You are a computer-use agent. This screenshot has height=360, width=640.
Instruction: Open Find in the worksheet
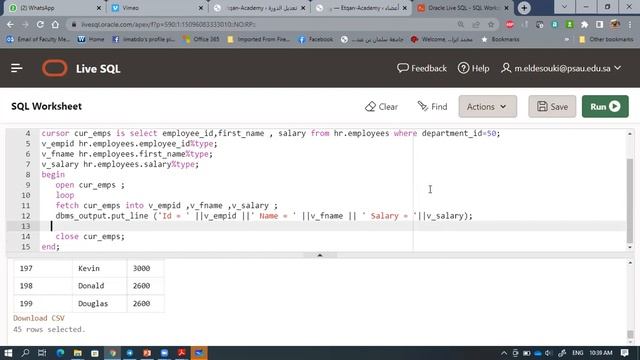pos(432,107)
